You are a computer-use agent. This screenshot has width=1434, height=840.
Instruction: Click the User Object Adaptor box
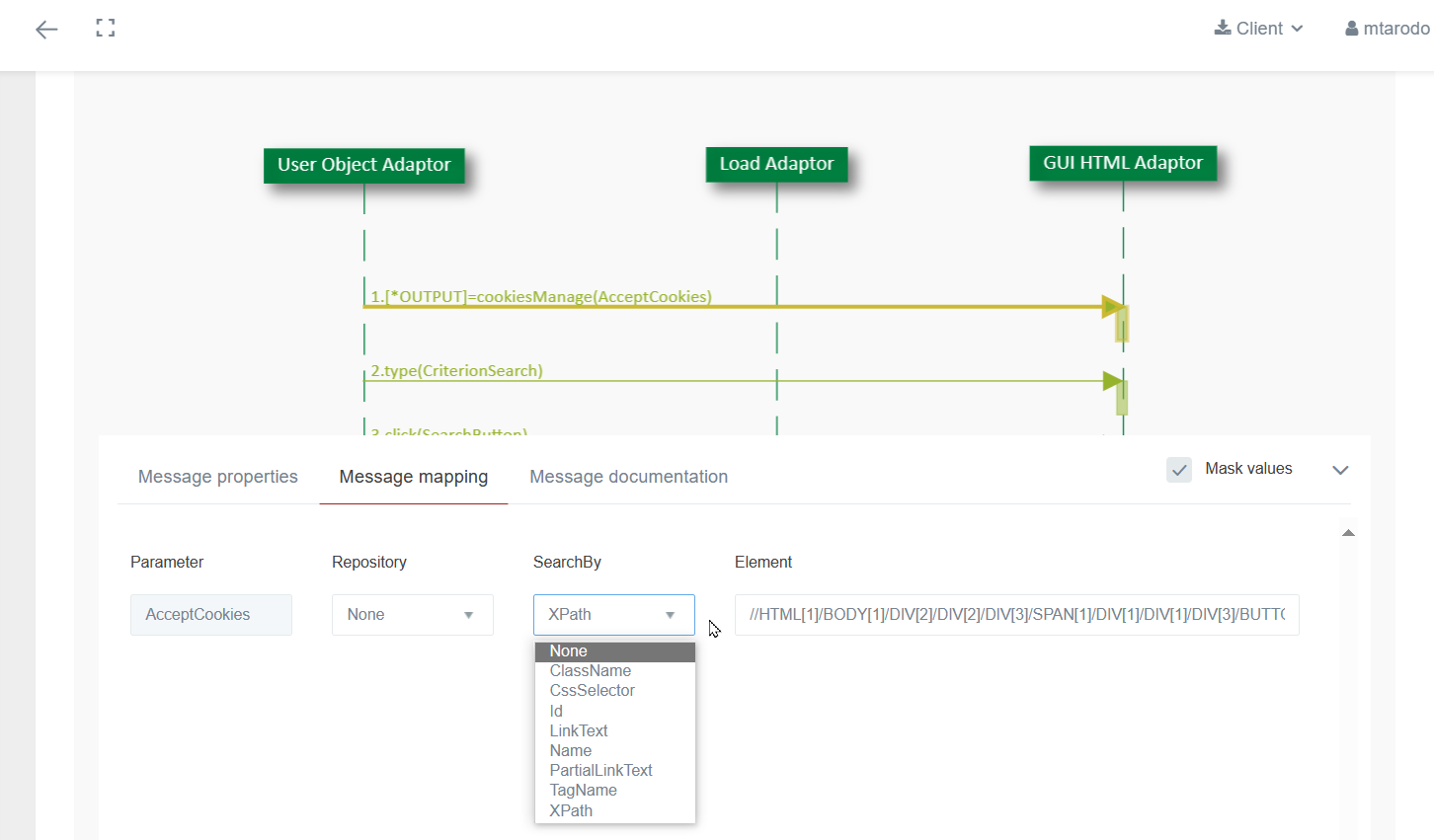(x=363, y=165)
